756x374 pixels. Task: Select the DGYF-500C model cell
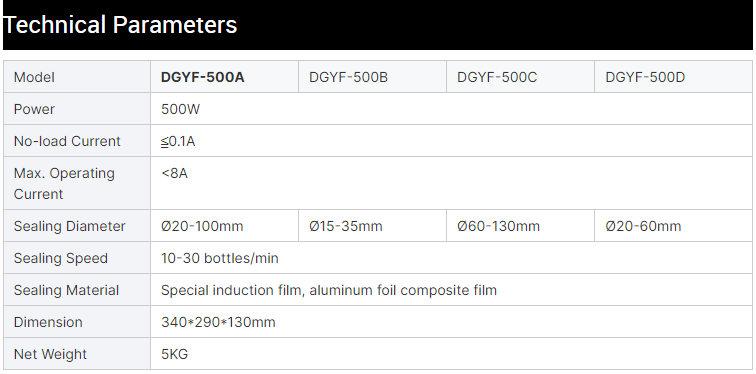pos(520,77)
